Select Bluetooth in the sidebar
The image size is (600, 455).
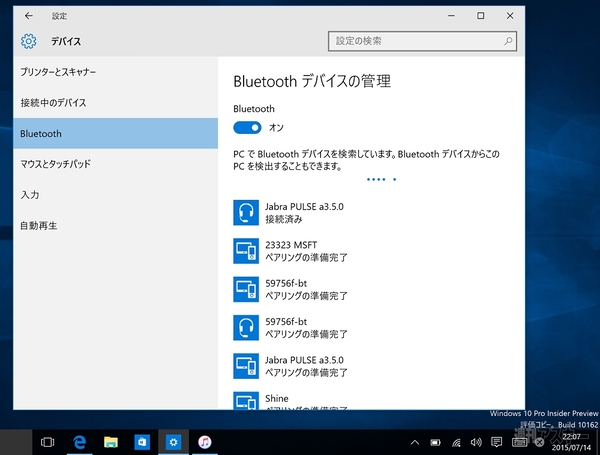tap(116, 134)
